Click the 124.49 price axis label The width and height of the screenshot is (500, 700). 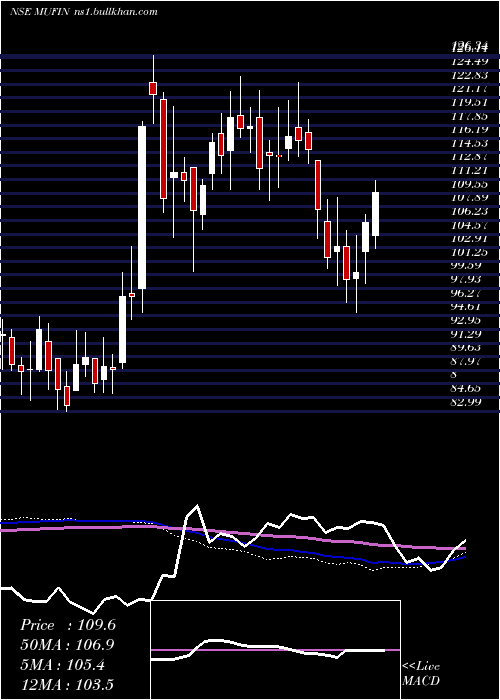[x=470, y=61]
